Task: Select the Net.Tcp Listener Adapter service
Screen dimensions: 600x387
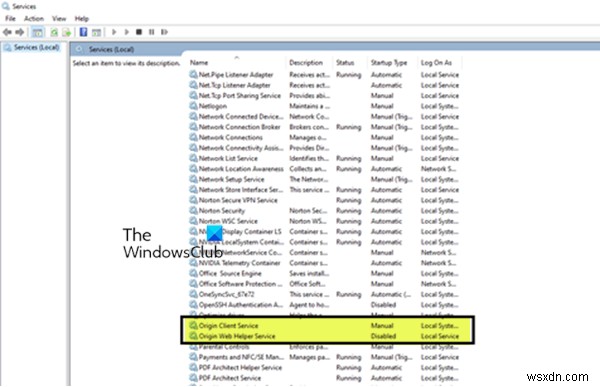Action: coord(235,85)
